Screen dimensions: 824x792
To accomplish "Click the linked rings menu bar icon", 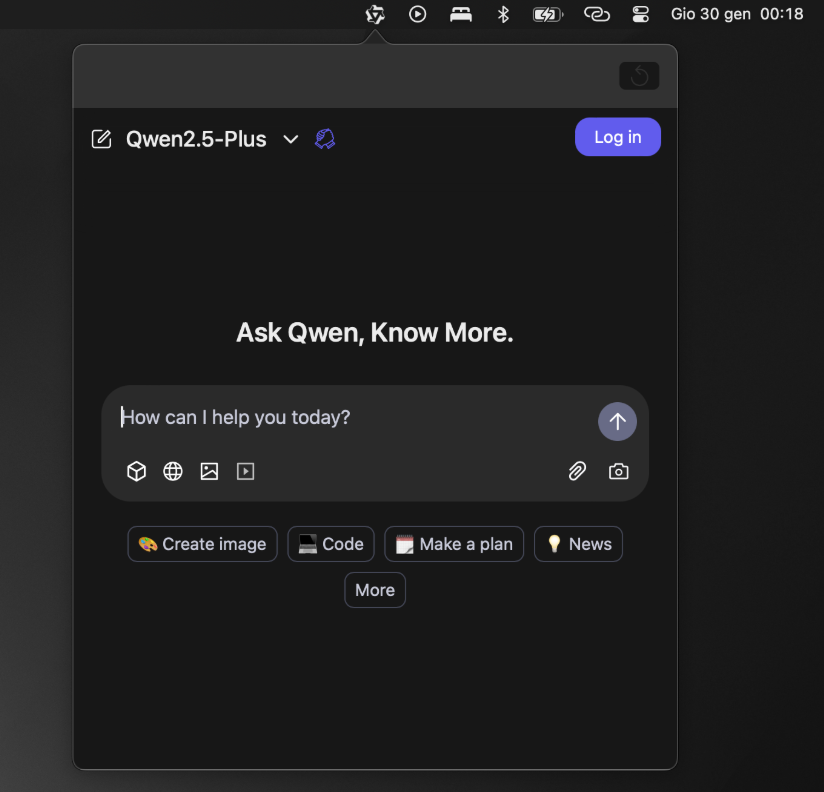I will [x=597, y=14].
